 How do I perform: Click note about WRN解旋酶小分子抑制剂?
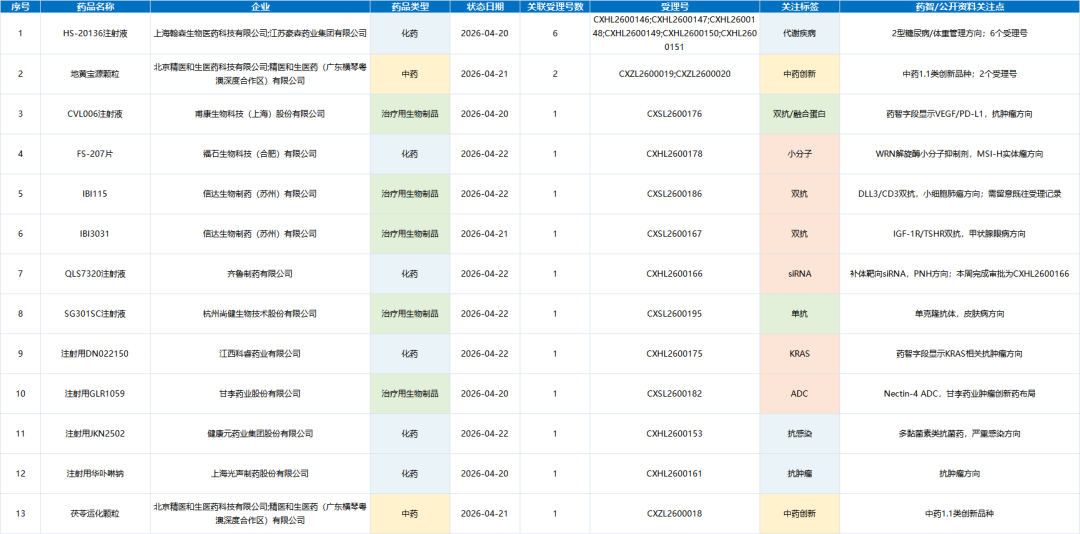[x=959, y=154]
